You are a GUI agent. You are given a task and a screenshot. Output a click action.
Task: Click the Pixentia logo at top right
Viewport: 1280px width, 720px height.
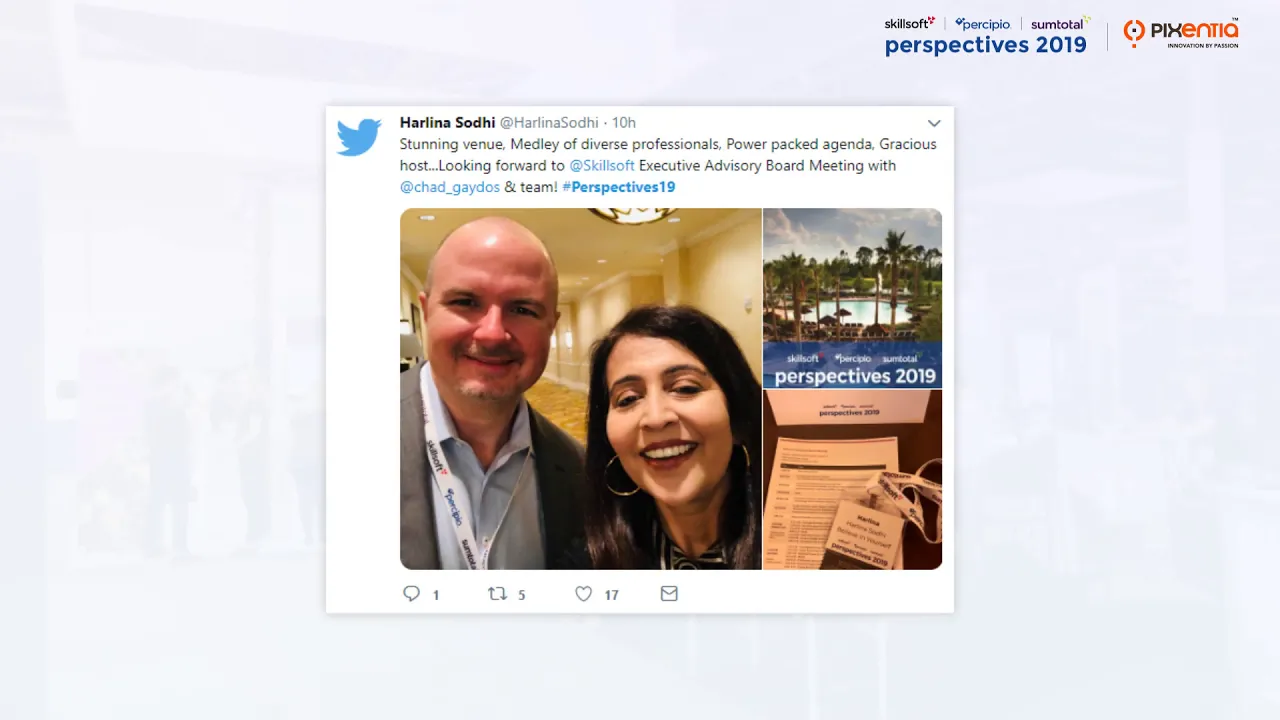point(1181,34)
